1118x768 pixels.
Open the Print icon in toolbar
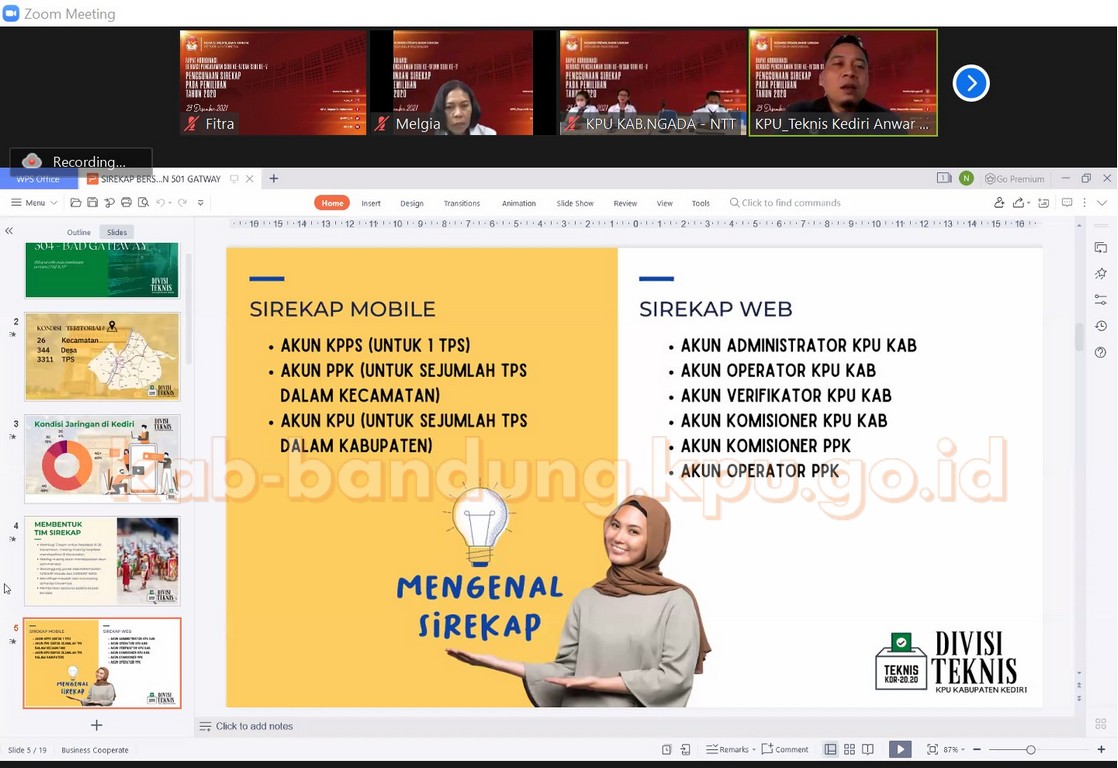125,203
